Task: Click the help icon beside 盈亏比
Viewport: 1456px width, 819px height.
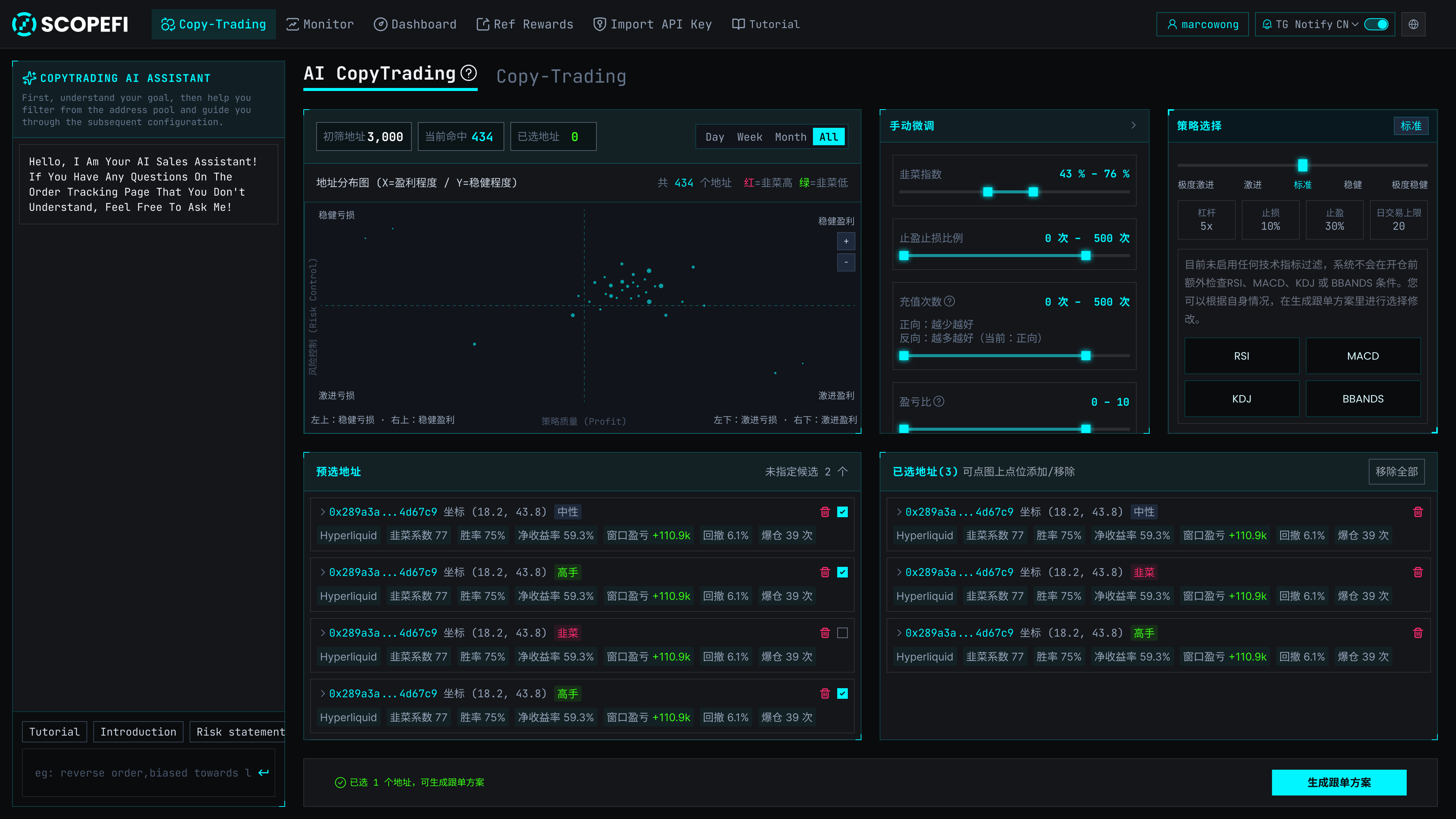Action: (x=939, y=401)
